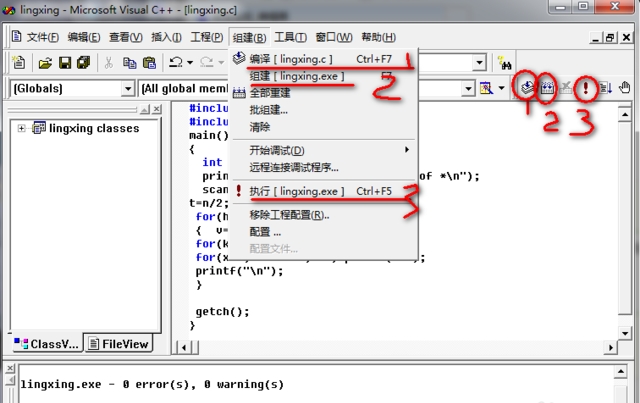Click the Find in Files binoculars icon
The height and width of the screenshot is (403, 640).
(x=505, y=63)
